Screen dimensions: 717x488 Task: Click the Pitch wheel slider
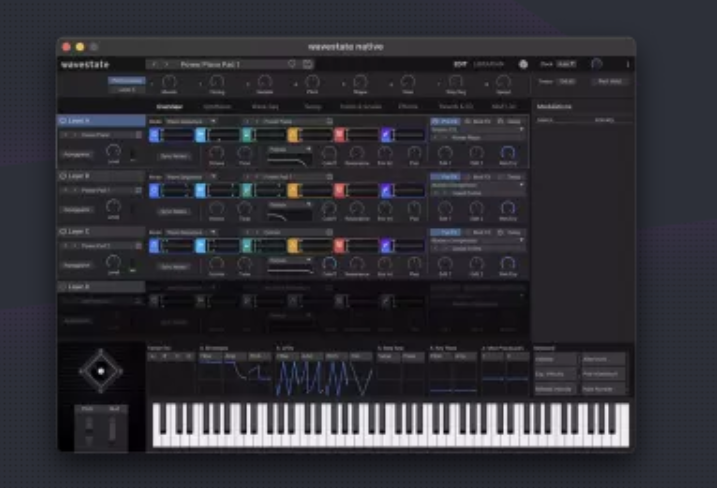(89, 430)
